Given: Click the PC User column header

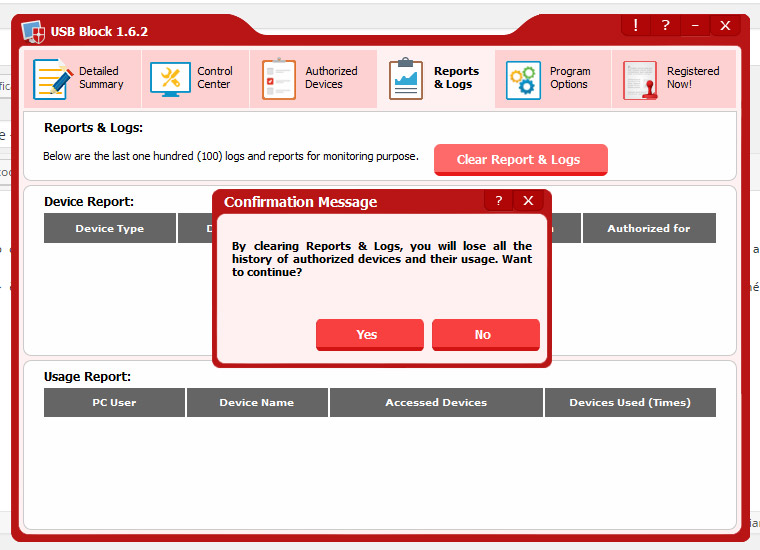Looking at the screenshot, I should tap(114, 402).
